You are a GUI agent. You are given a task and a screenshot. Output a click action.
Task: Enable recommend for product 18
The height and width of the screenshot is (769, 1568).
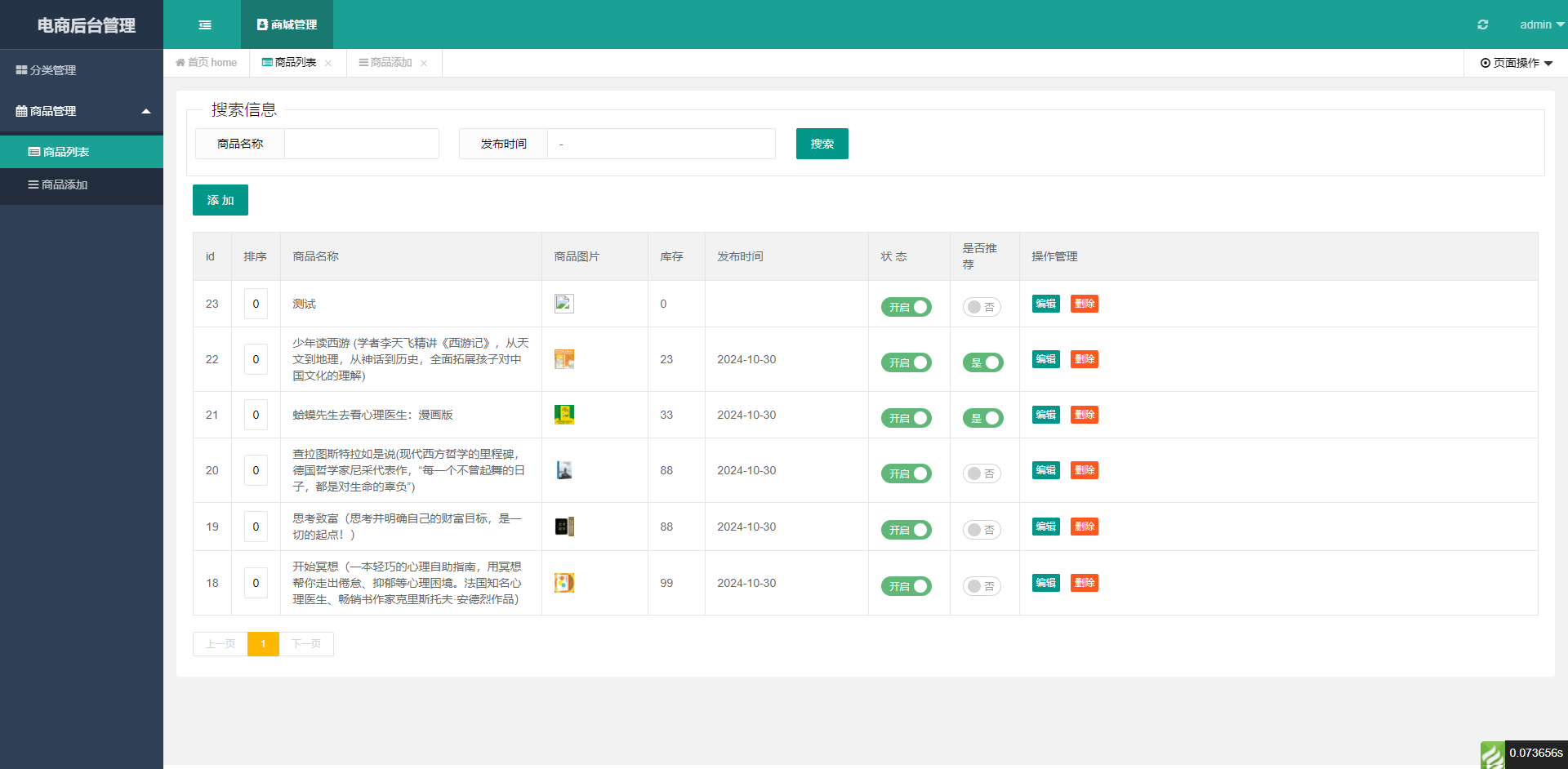[982, 586]
